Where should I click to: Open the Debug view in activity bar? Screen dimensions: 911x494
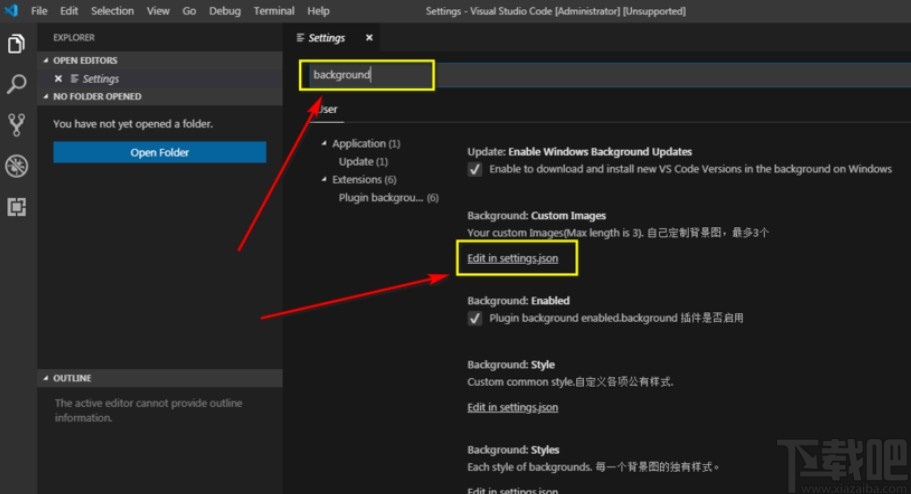coord(16,166)
